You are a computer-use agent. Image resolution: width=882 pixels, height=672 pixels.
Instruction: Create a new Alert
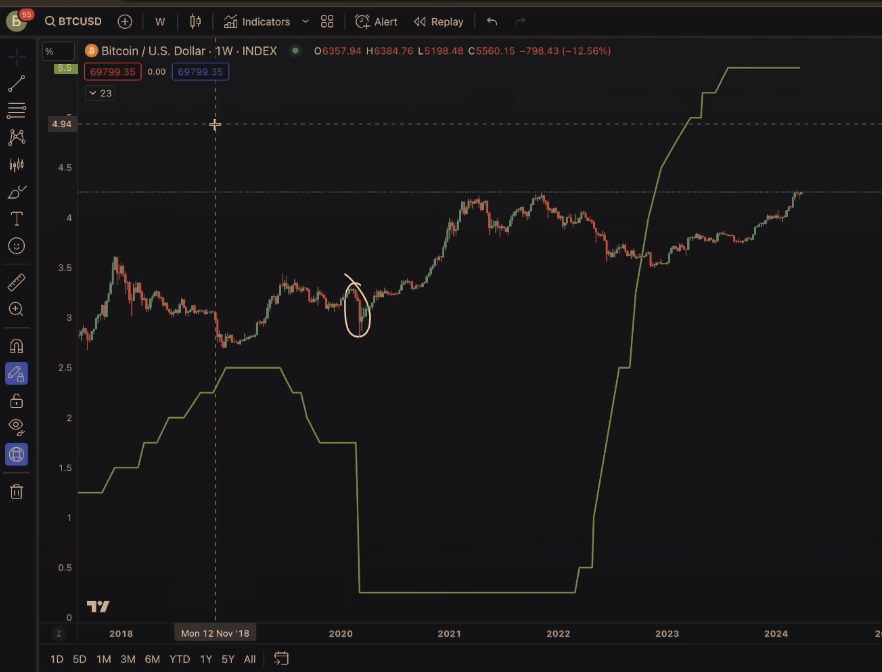point(376,21)
